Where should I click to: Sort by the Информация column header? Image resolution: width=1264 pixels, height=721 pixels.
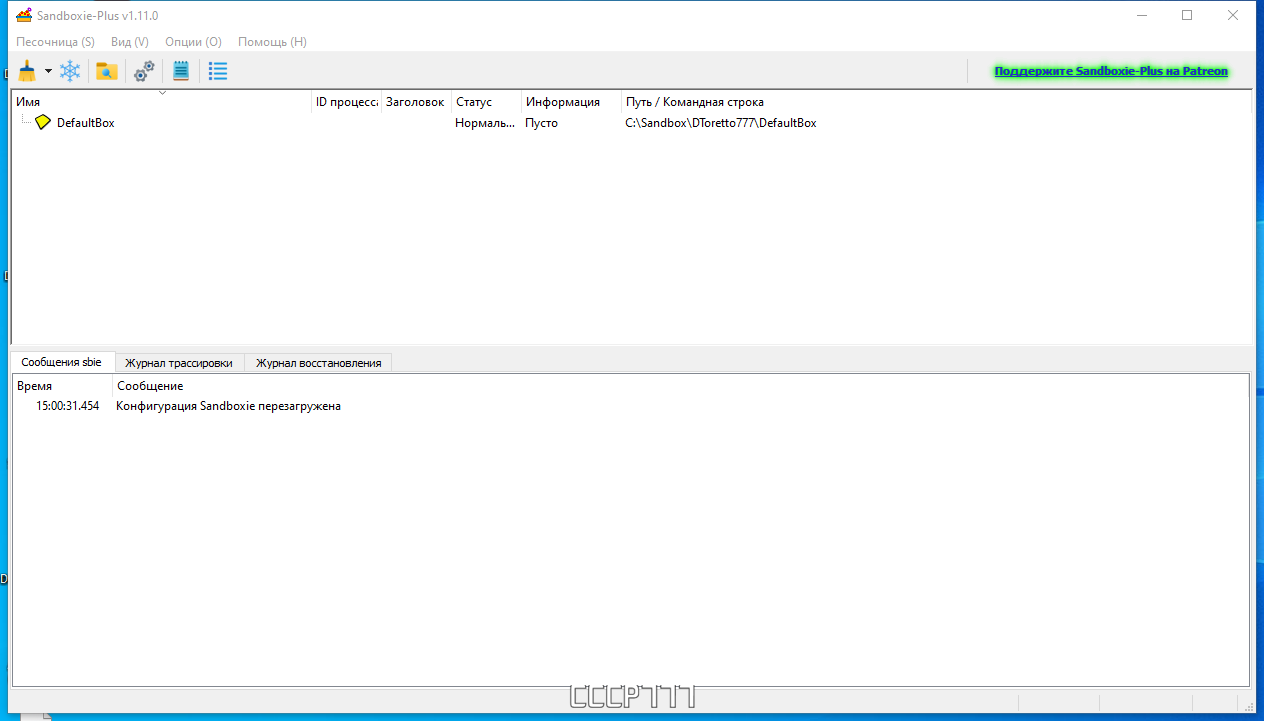[571, 102]
